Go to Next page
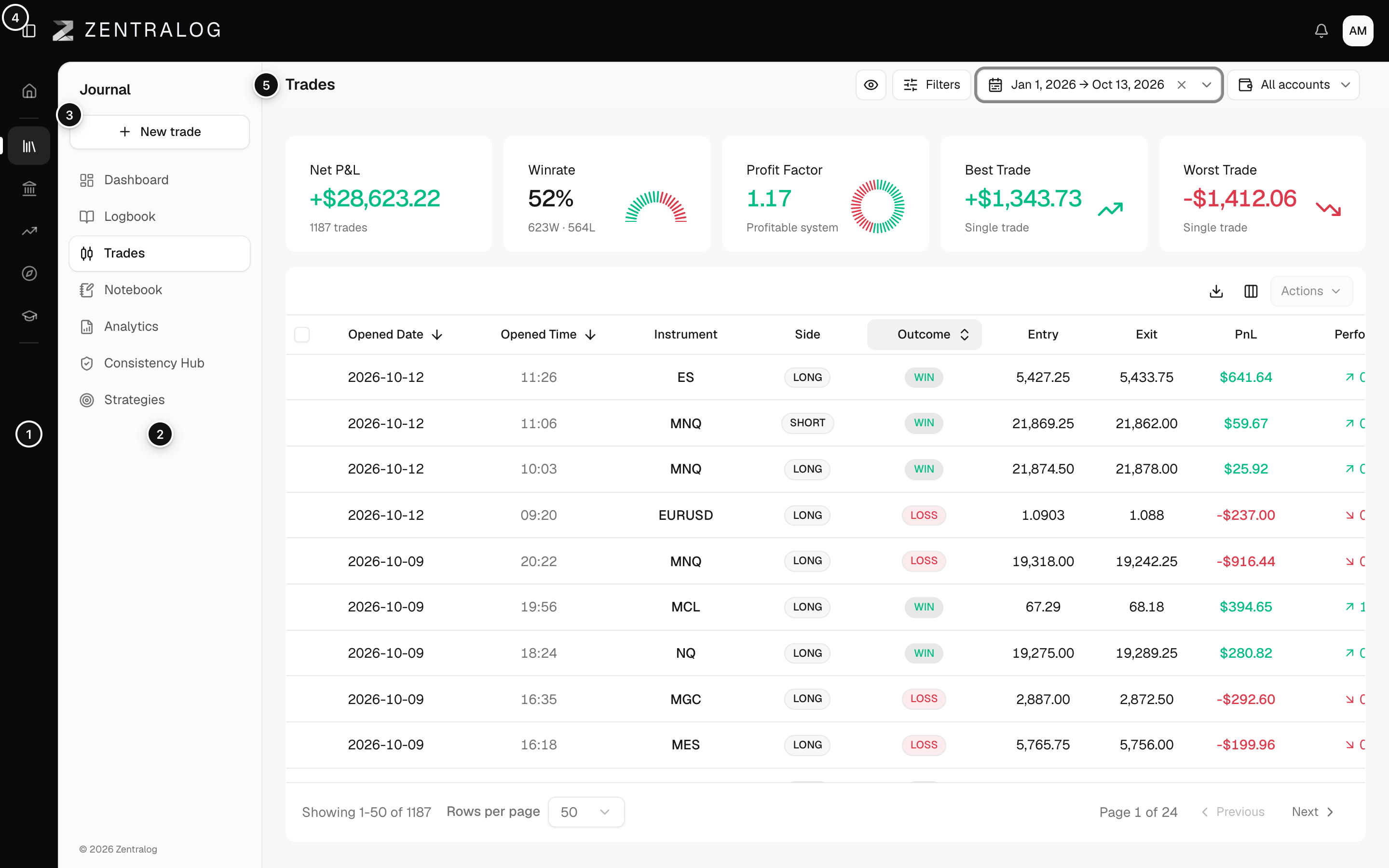This screenshot has height=868, width=1389. (x=1312, y=812)
